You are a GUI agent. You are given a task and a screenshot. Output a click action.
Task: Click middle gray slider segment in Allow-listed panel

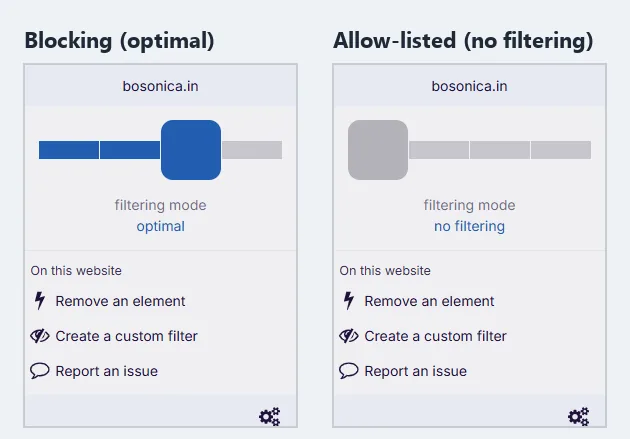point(500,150)
